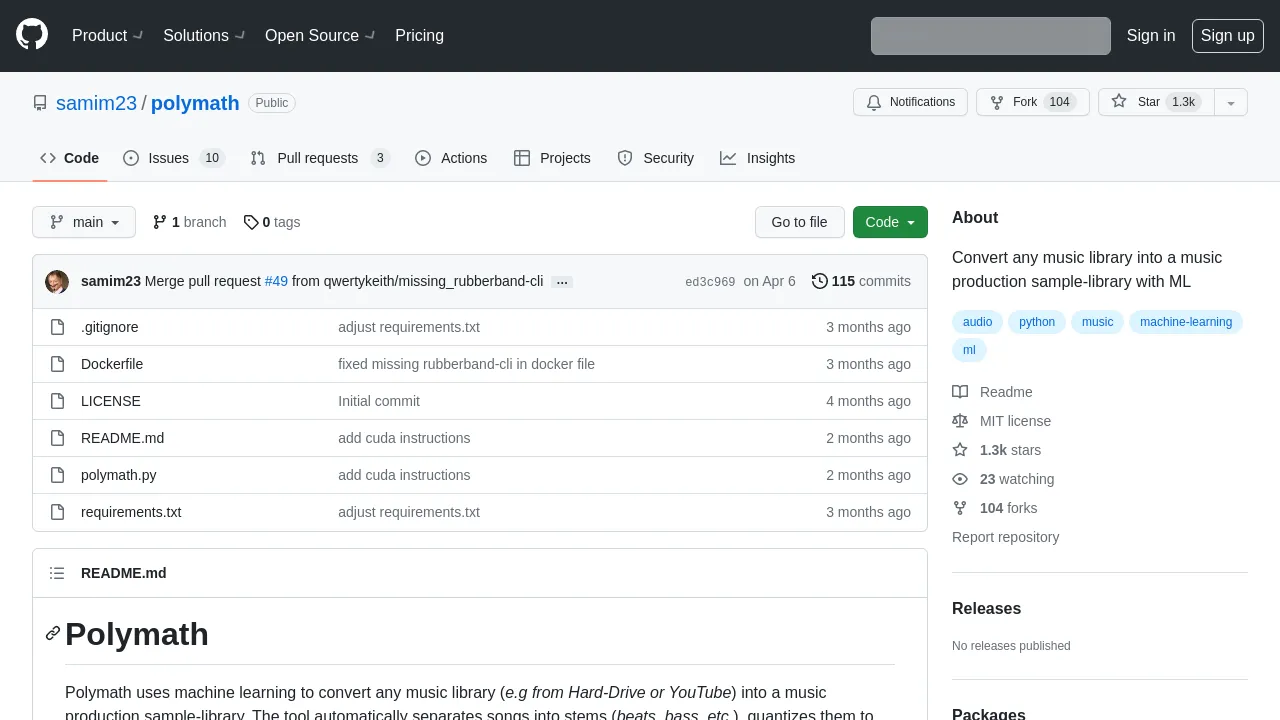The image size is (1280, 720).
Task: Open the README outline list icon
Action: [x=57, y=573]
